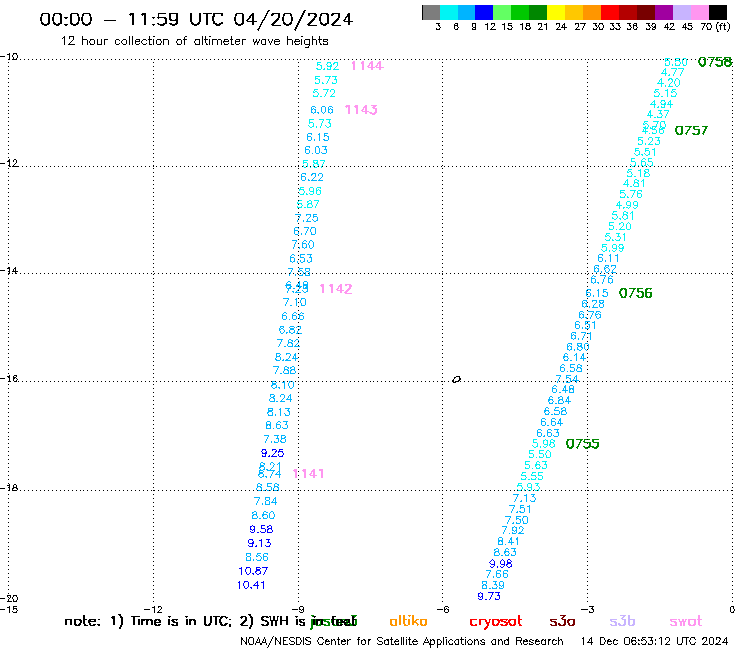Select the pink time label 1141

pos(308,473)
